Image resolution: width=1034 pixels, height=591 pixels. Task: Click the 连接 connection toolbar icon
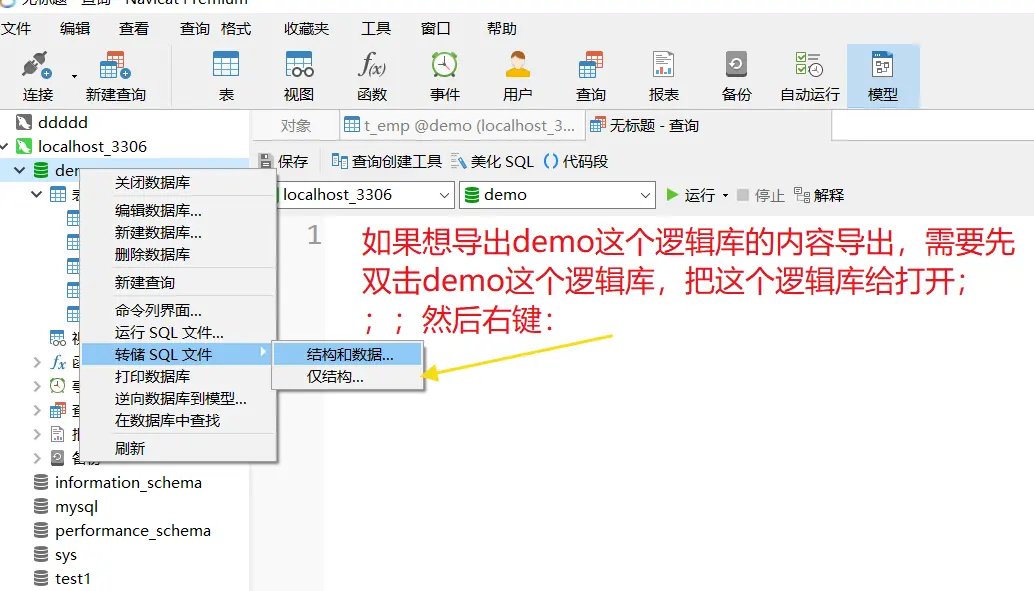point(37,76)
